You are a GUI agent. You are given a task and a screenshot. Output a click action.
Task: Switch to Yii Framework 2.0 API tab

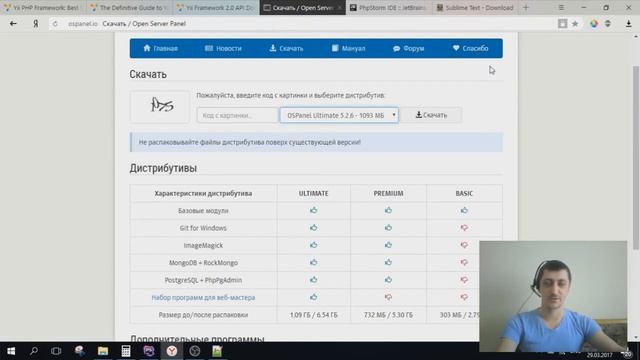coord(216,7)
